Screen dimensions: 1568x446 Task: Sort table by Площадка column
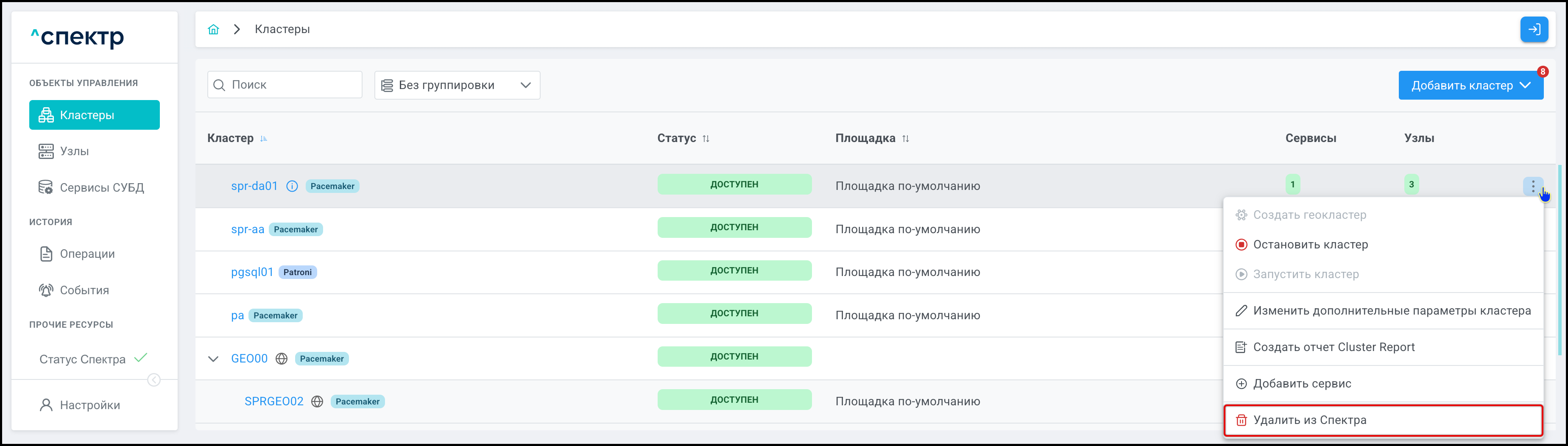905,139
